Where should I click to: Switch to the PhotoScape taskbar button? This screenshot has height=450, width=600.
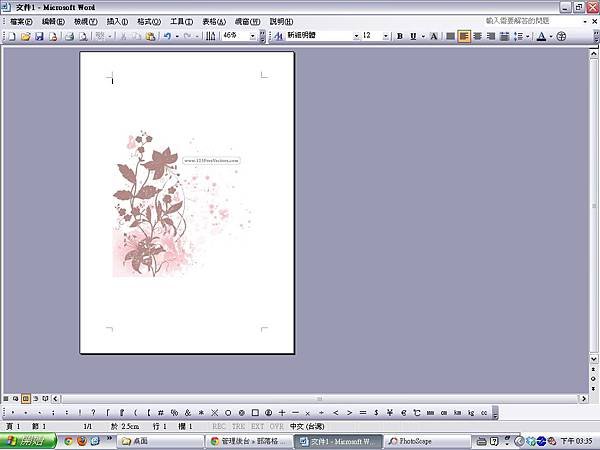click(427, 441)
